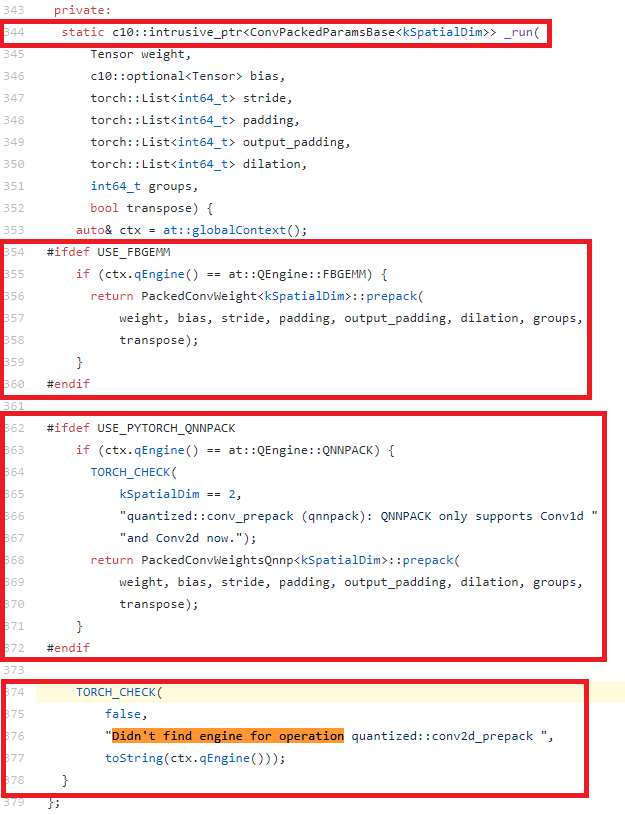Click line number 378
The height and width of the screenshot is (815, 625).
pyautogui.click(x=14, y=780)
